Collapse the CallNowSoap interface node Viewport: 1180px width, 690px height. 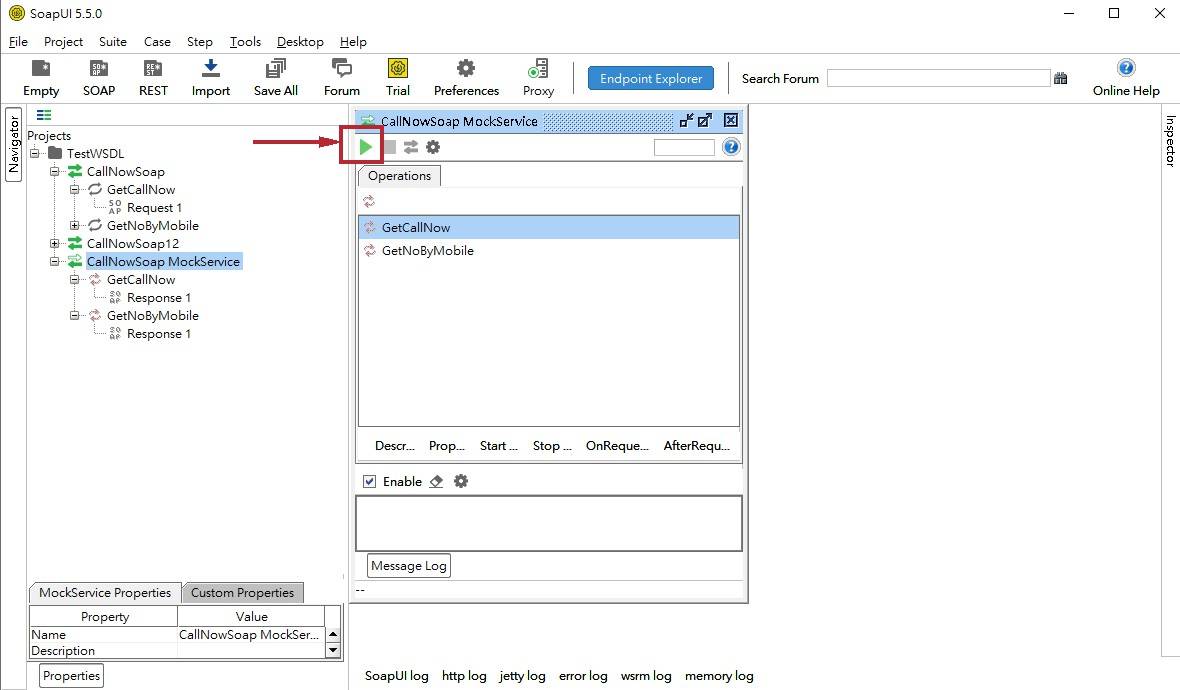point(54,172)
